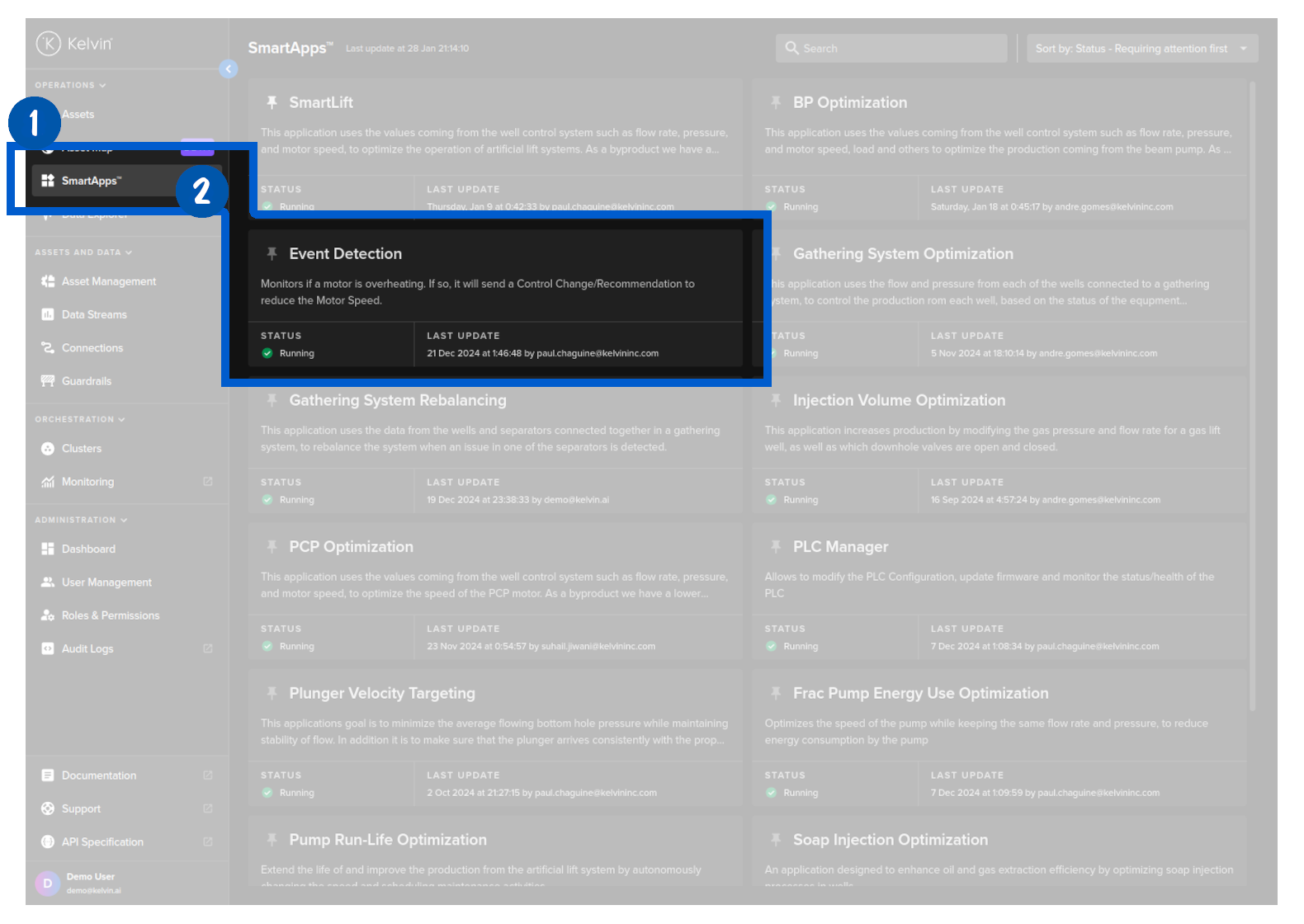
Task: Pin the Event Detection app
Action: point(272,254)
